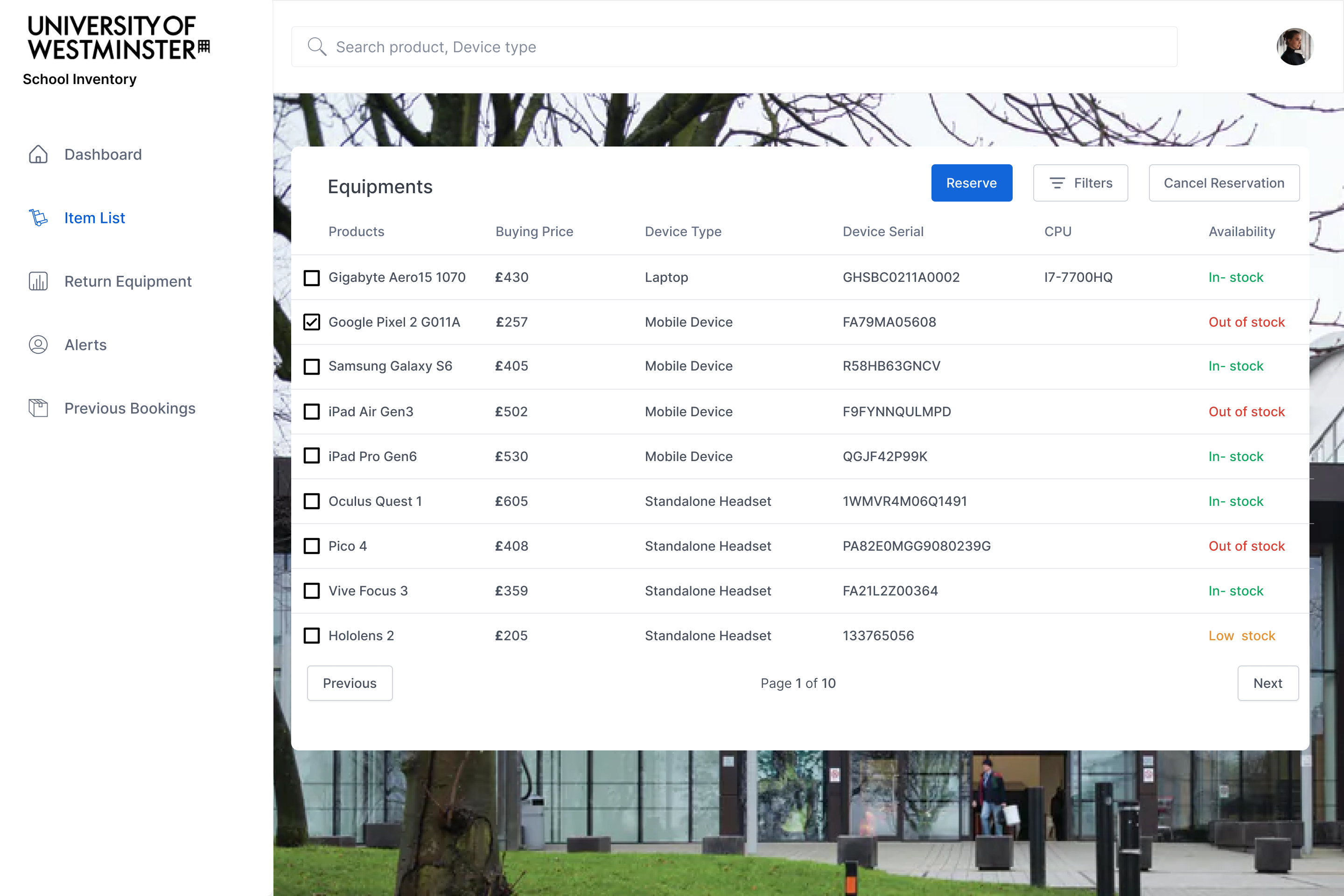This screenshot has height=896, width=1344.
Task: Click the Device Serial column header
Action: tap(883, 231)
